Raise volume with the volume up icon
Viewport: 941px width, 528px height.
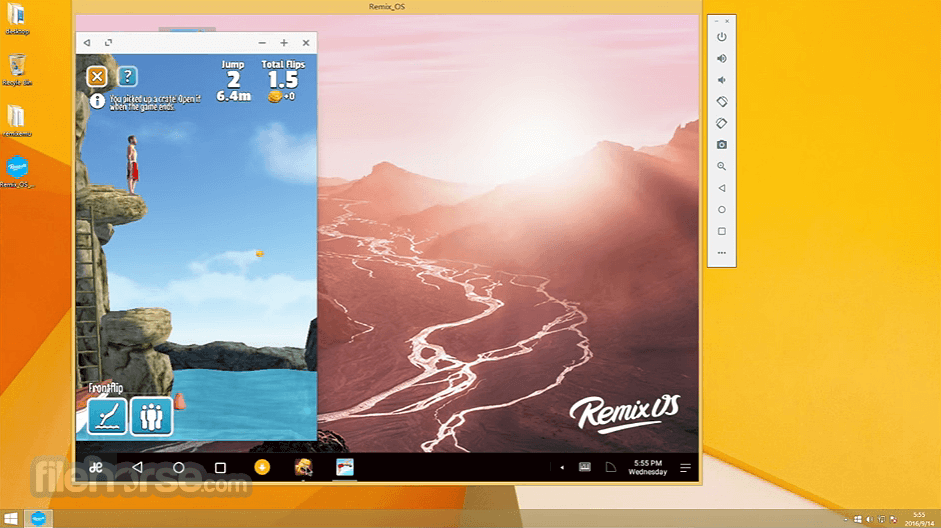[x=722, y=58]
